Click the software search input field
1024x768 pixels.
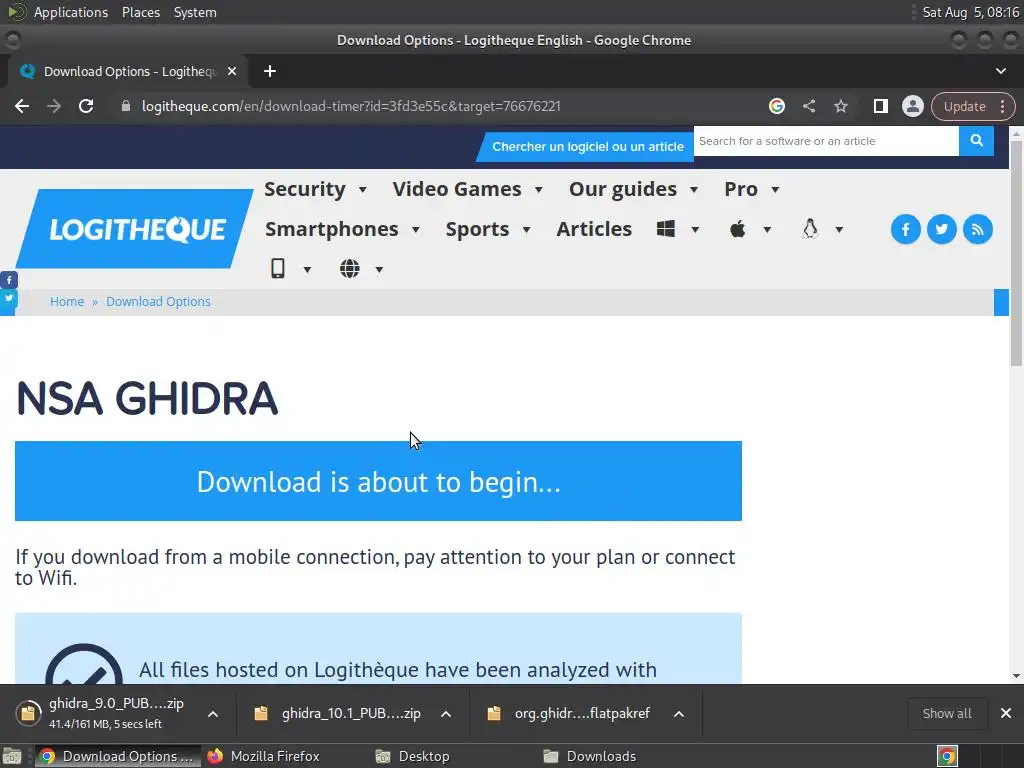826,141
